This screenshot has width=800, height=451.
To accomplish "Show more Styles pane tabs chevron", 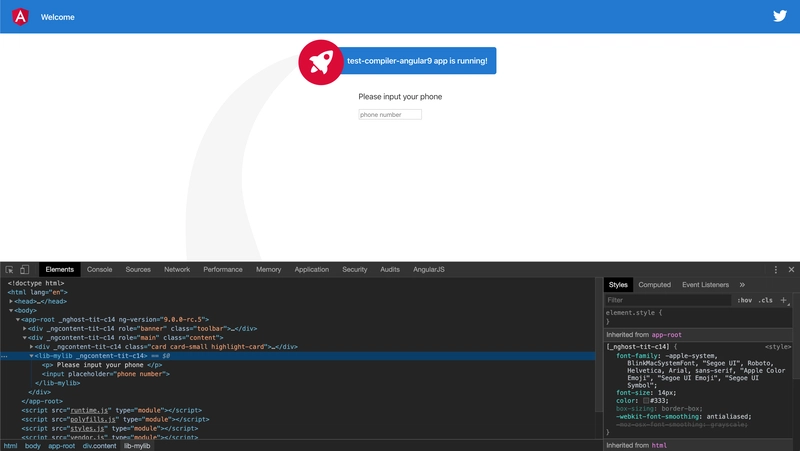I will (x=742, y=285).
